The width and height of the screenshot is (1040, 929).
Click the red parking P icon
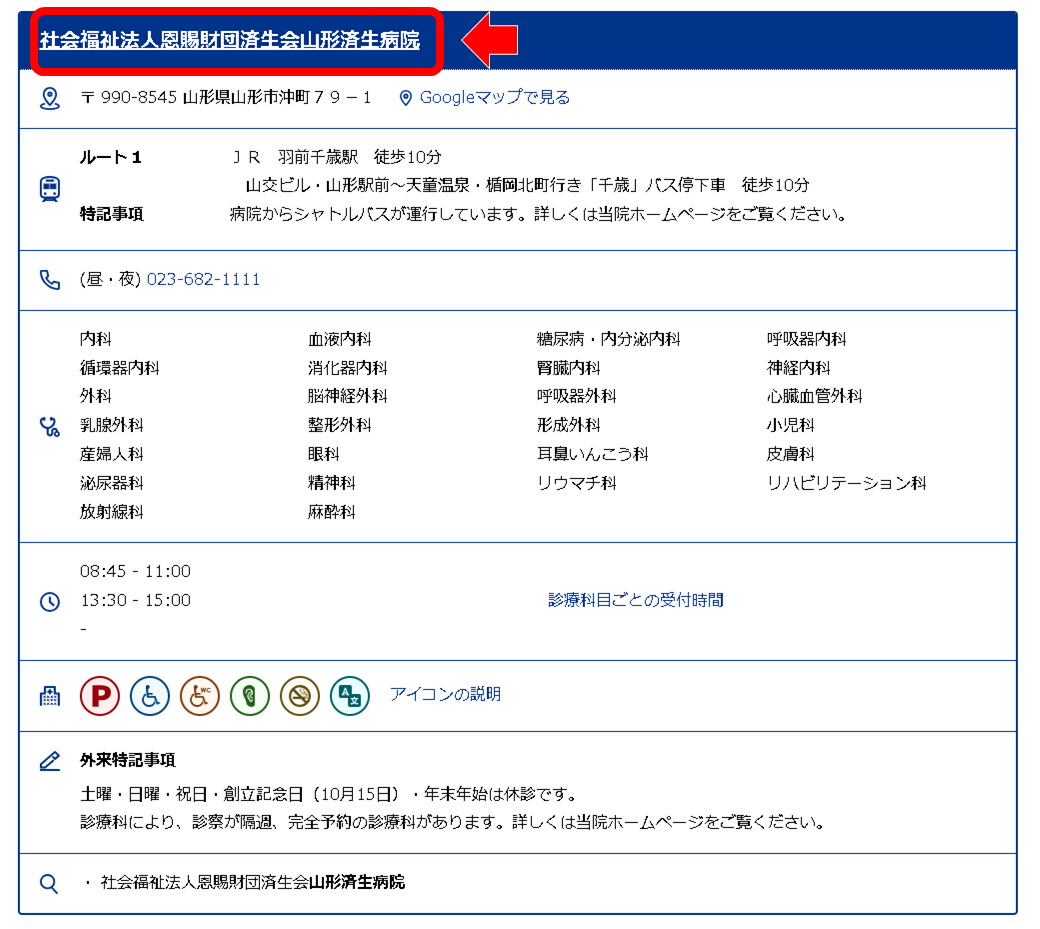point(99,696)
